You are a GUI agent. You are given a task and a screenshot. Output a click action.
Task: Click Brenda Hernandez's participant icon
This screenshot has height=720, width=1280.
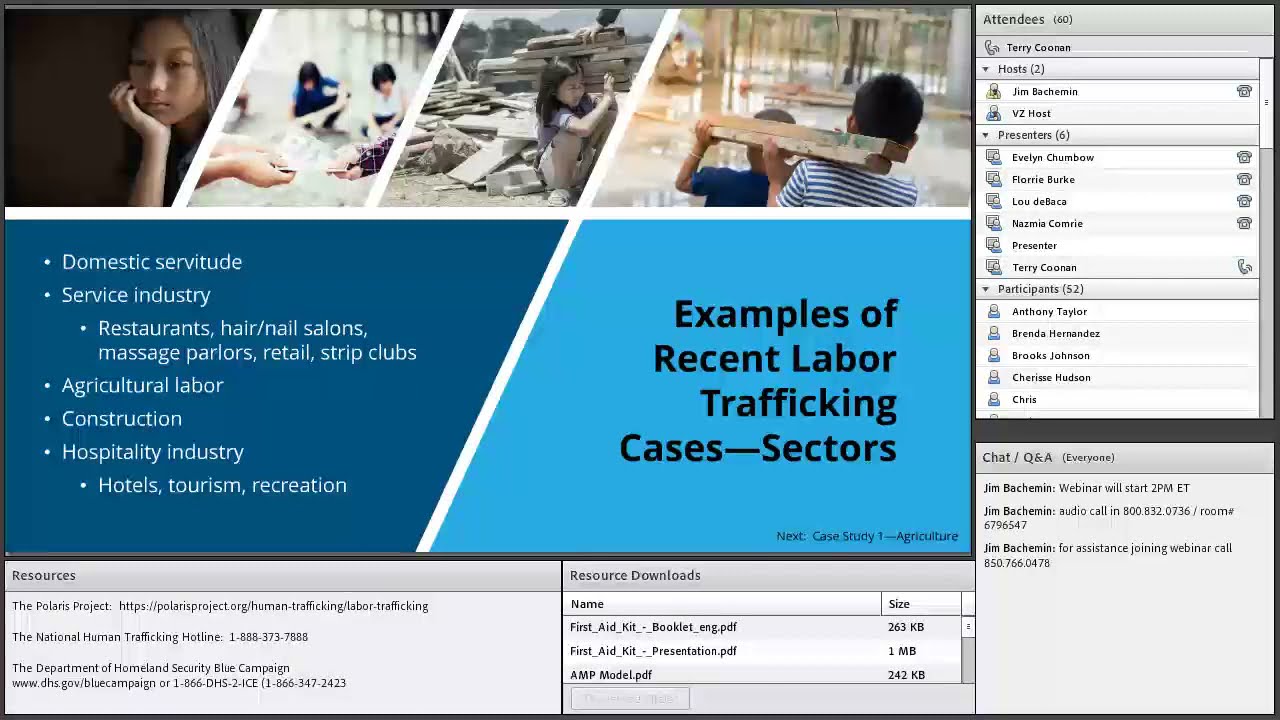pyautogui.click(x=993, y=333)
